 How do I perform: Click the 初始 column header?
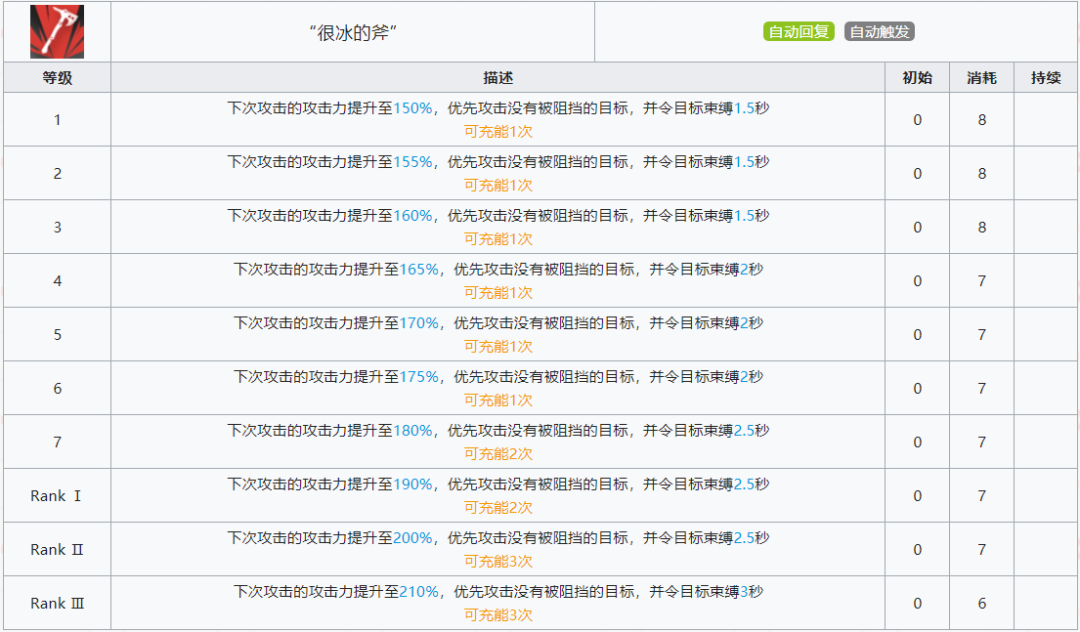click(x=917, y=78)
